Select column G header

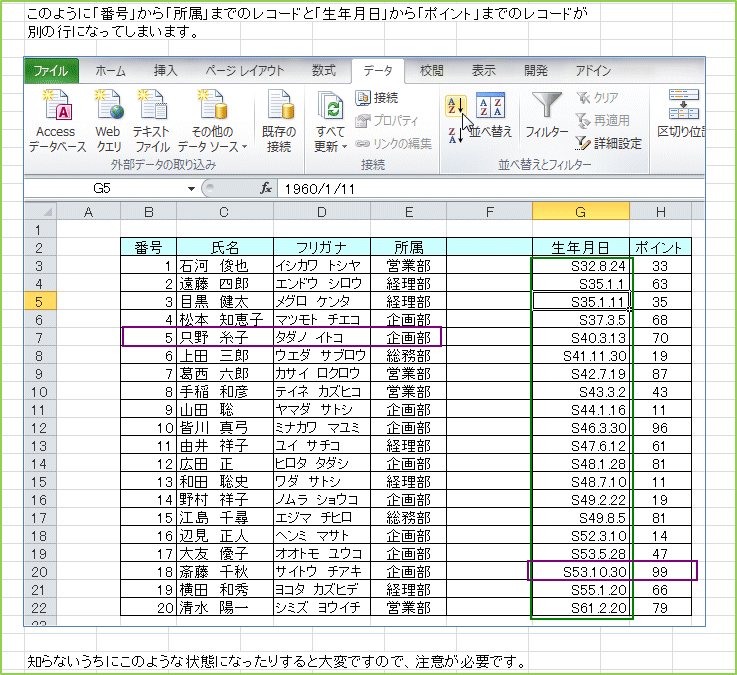[x=580, y=210]
